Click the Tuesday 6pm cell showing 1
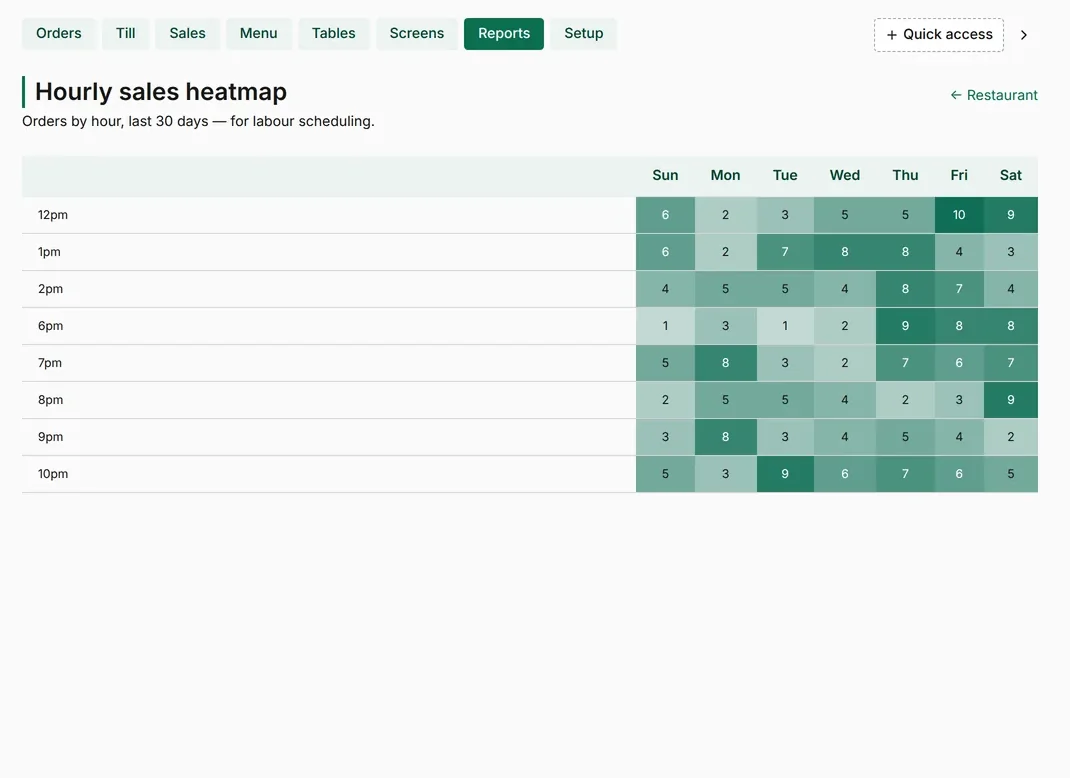The height and width of the screenshot is (778, 1070). (785, 326)
